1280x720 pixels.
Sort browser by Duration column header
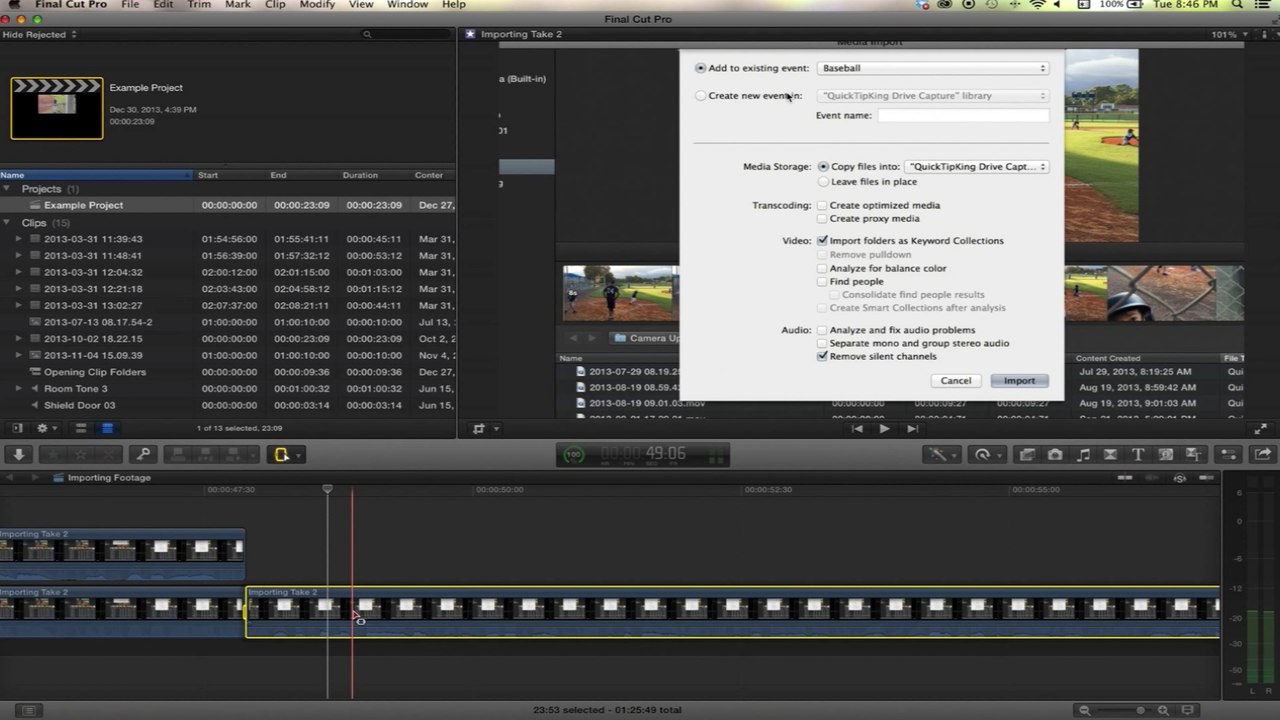[x=375, y=175]
